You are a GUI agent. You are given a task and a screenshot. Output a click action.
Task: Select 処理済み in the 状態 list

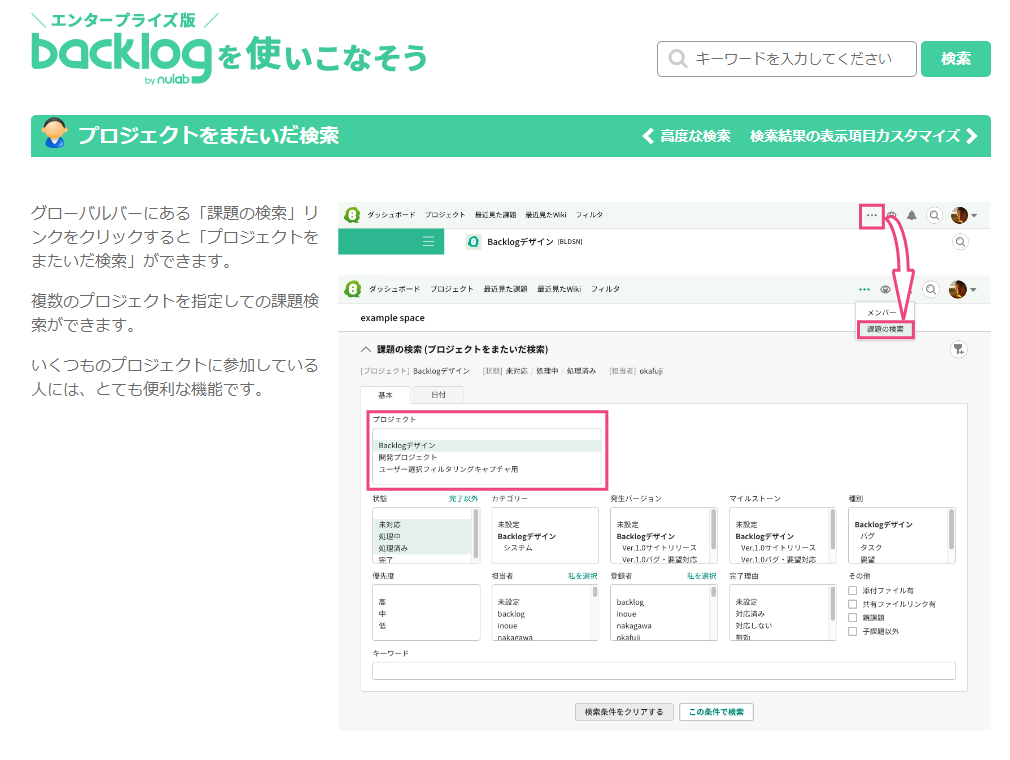[x=423, y=548]
